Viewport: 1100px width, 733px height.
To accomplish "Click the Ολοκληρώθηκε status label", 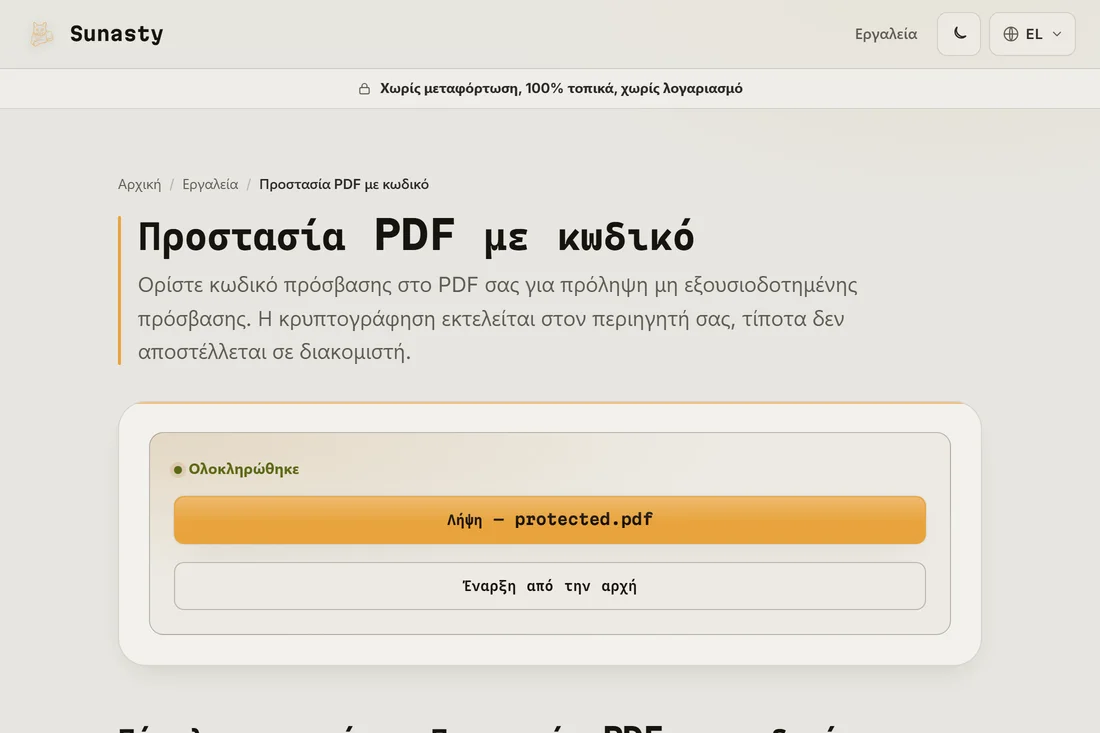I will (243, 469).
